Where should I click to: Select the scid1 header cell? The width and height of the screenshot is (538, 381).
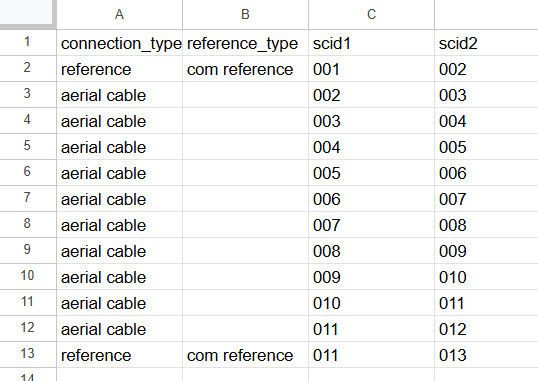coord(371,43)
